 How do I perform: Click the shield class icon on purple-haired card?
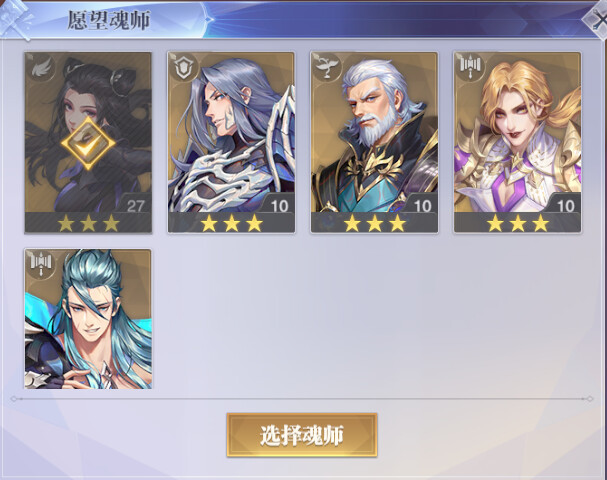point(183,68)
